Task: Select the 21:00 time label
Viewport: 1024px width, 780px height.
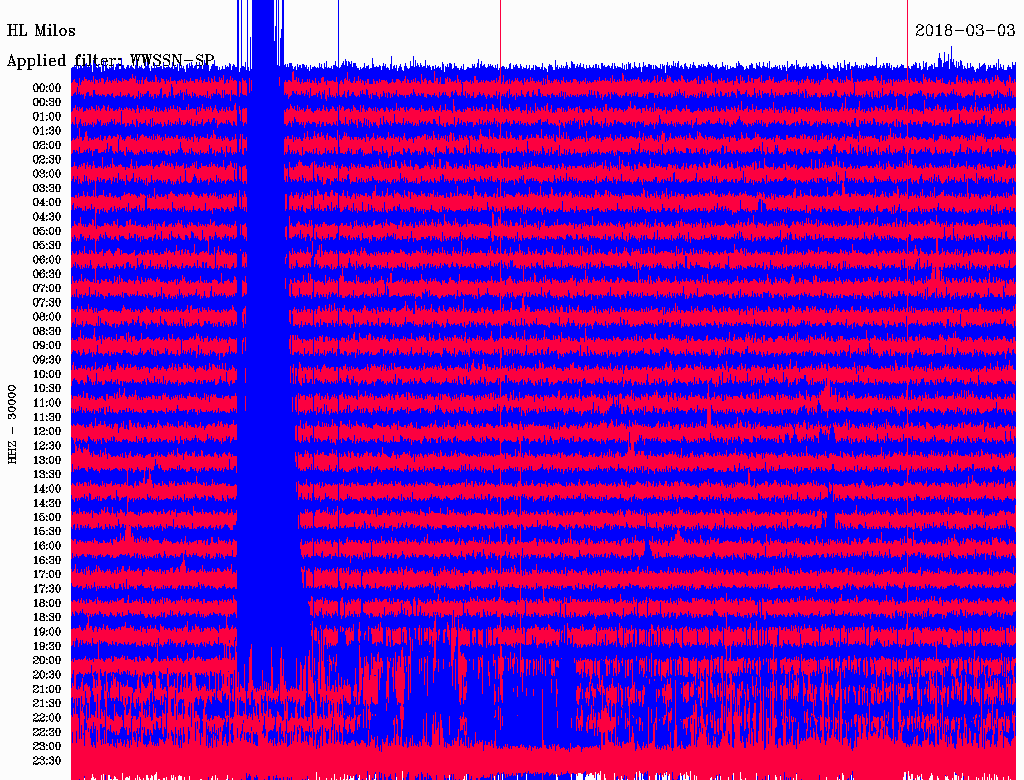Action: point(47,689)
